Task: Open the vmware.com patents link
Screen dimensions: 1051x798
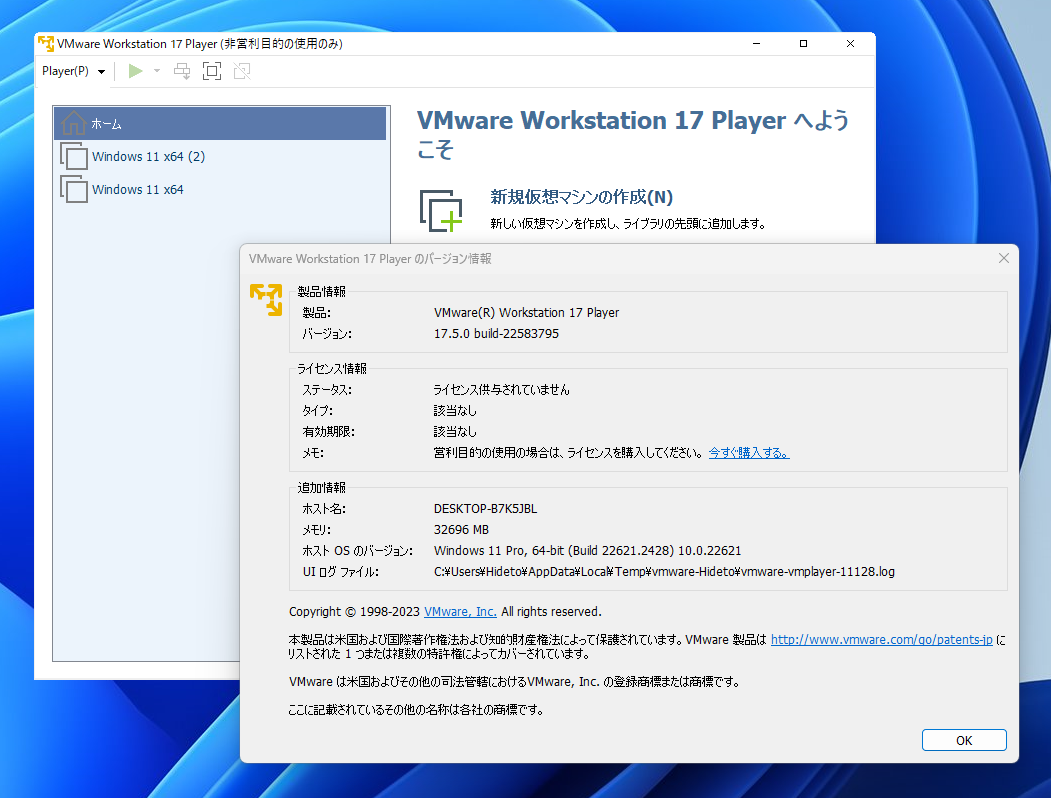Action: click(x=880, y=639)
